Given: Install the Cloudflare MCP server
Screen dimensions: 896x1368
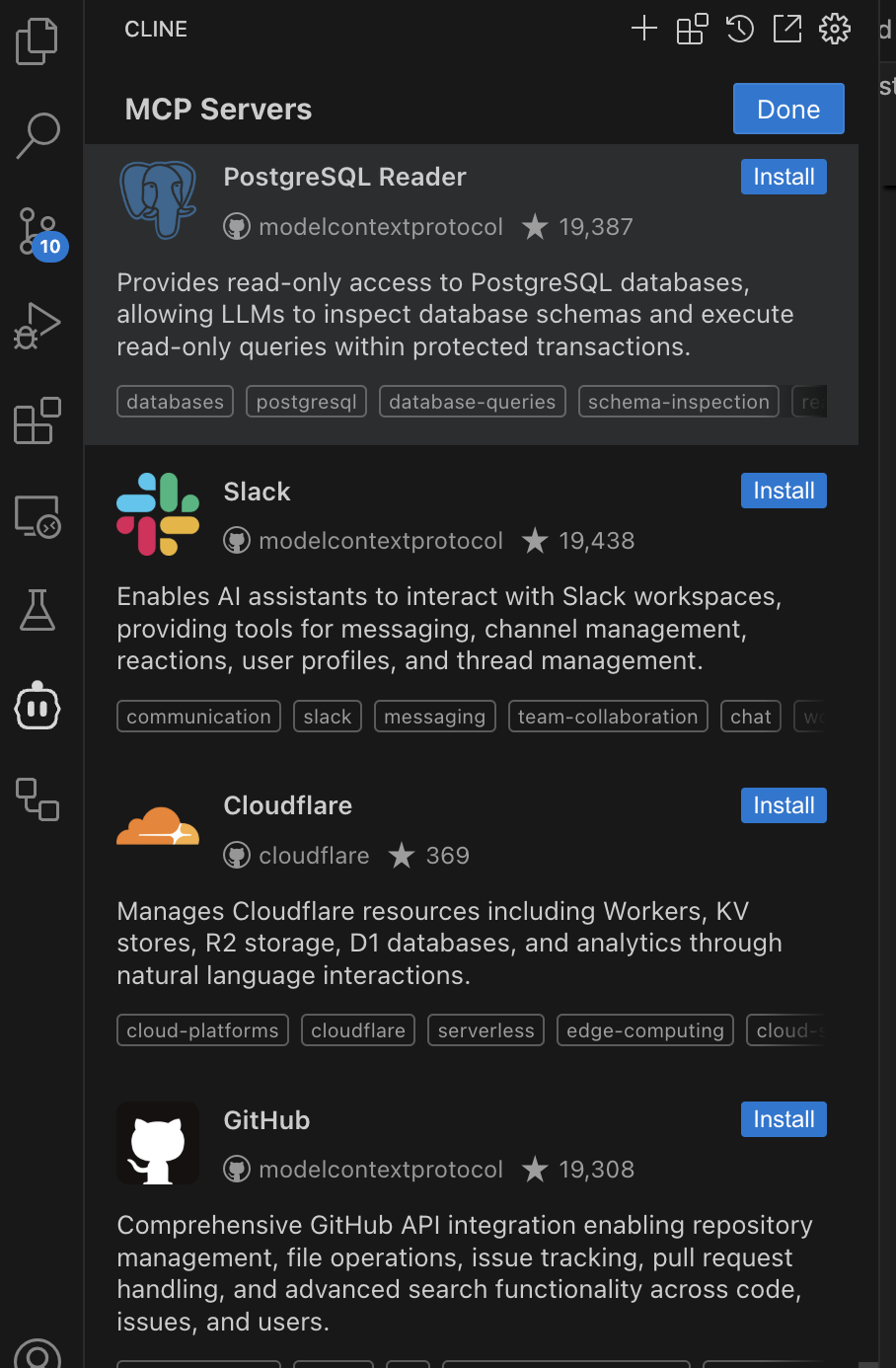Looking at the screenshot, I should pyautogui.click(x=784, y=805).
